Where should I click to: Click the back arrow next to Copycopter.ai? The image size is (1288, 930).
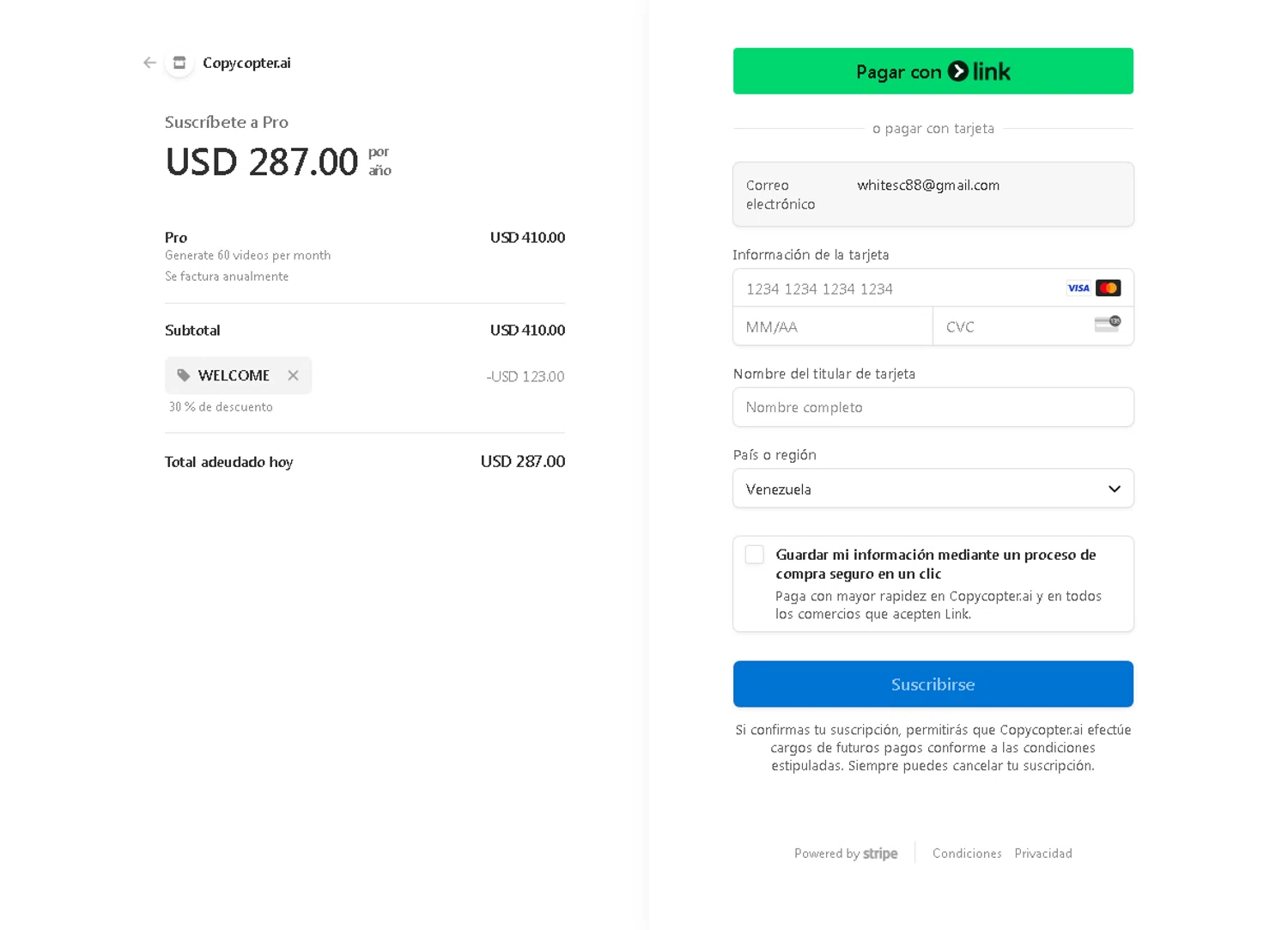pos(149,63)
